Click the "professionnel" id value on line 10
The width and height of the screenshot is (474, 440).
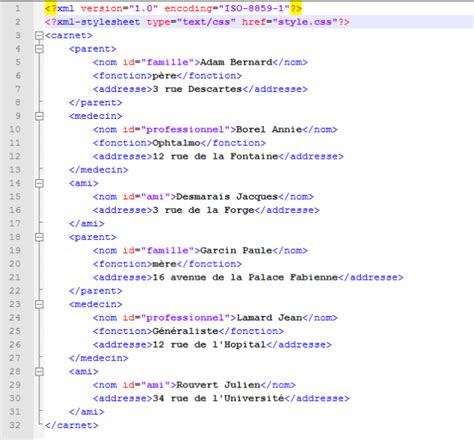coord(185,129)
